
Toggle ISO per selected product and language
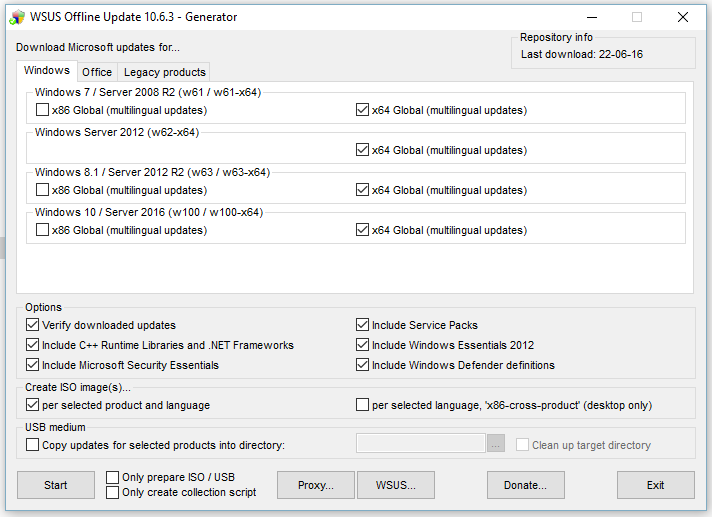coord(32,404)
